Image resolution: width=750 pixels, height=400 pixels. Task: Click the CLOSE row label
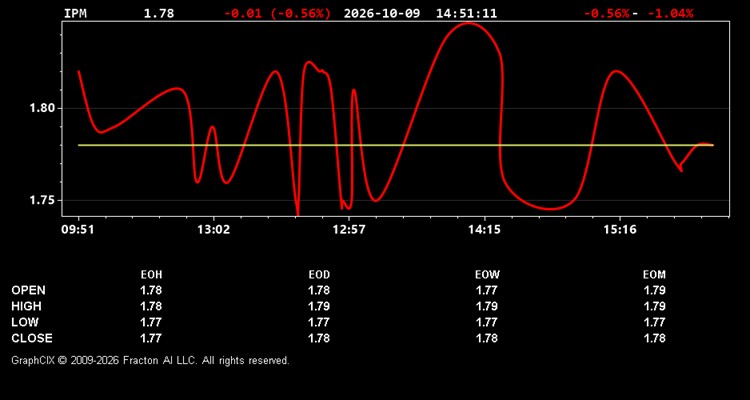[x=32, y=338]
